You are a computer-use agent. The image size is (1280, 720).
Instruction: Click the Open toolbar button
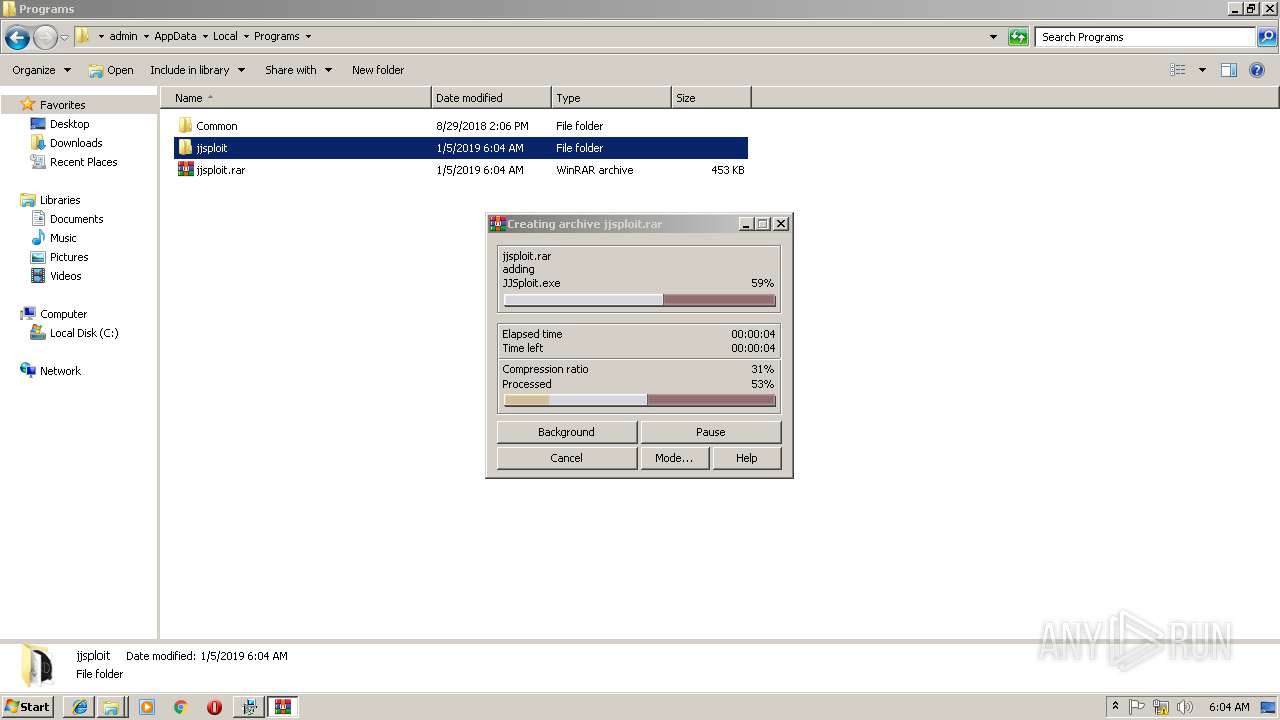pos(111,70)
